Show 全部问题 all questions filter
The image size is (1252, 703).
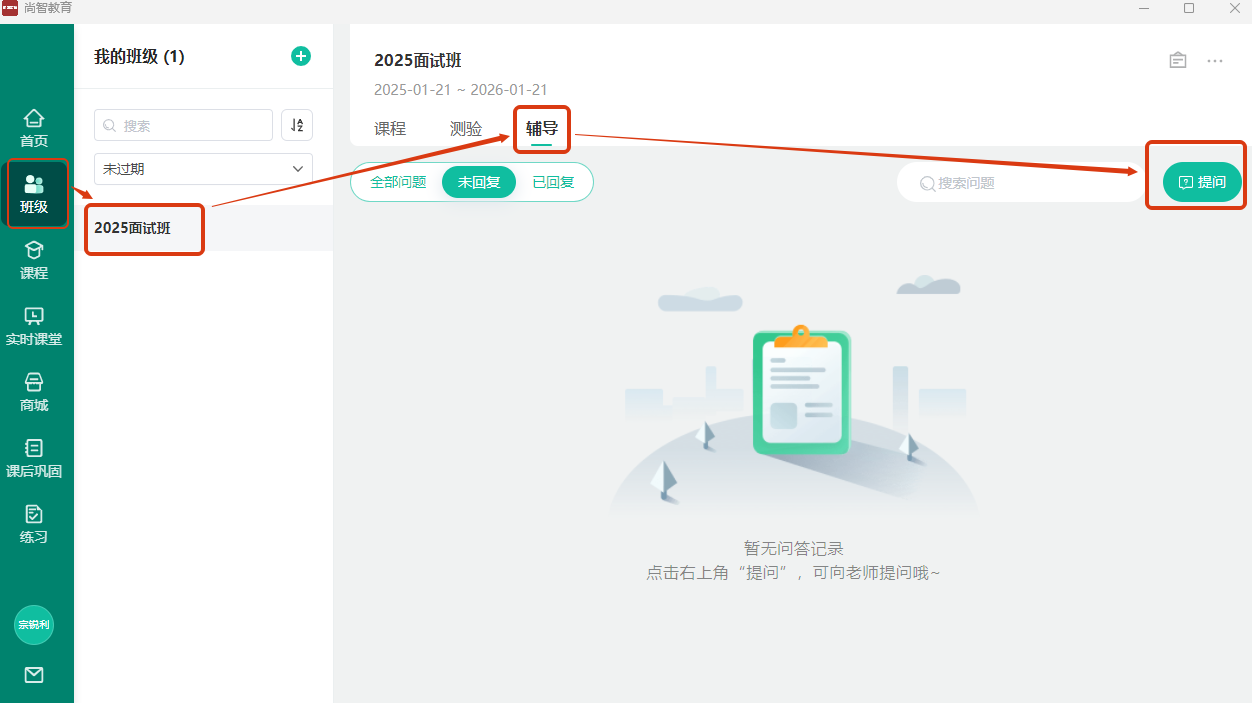(398, 182)
